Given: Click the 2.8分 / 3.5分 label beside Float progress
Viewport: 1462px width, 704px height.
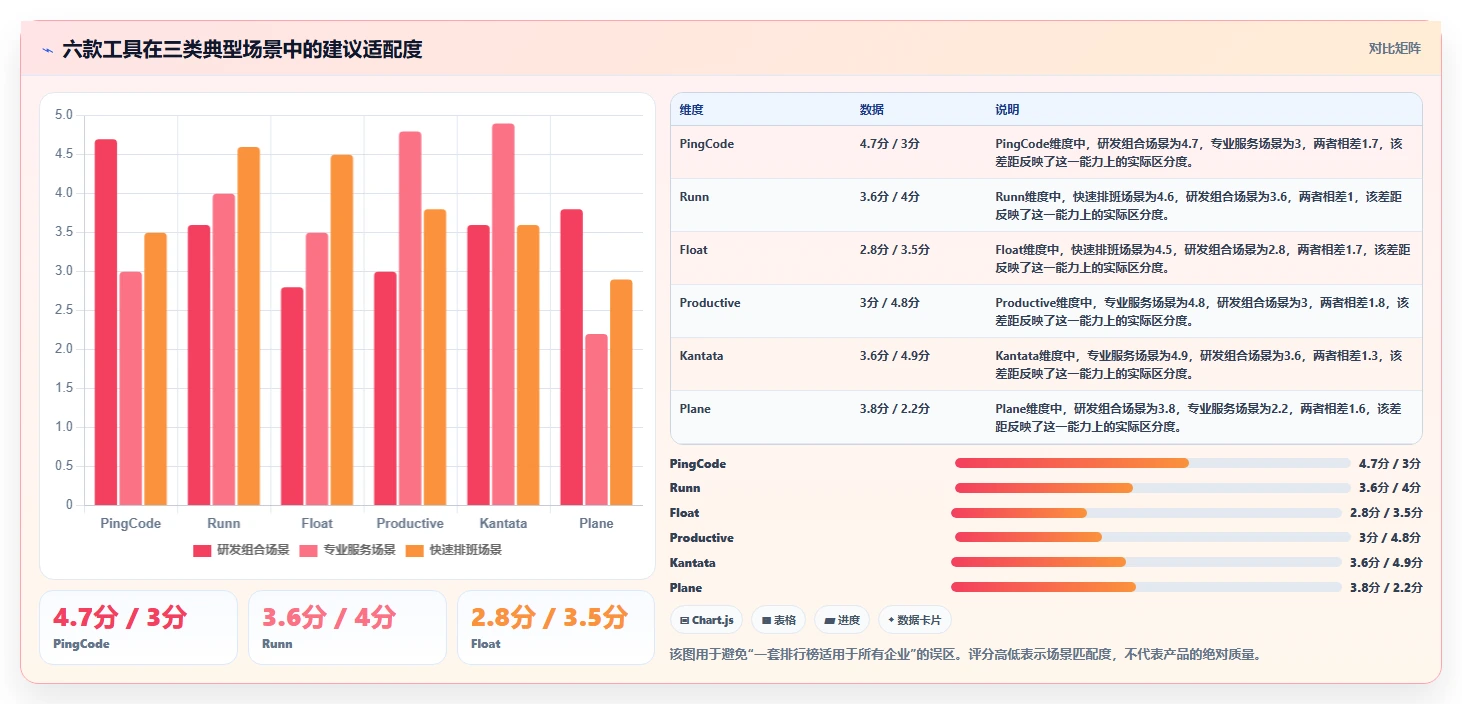Looking at the screenshot, I should click(1385, 513).
